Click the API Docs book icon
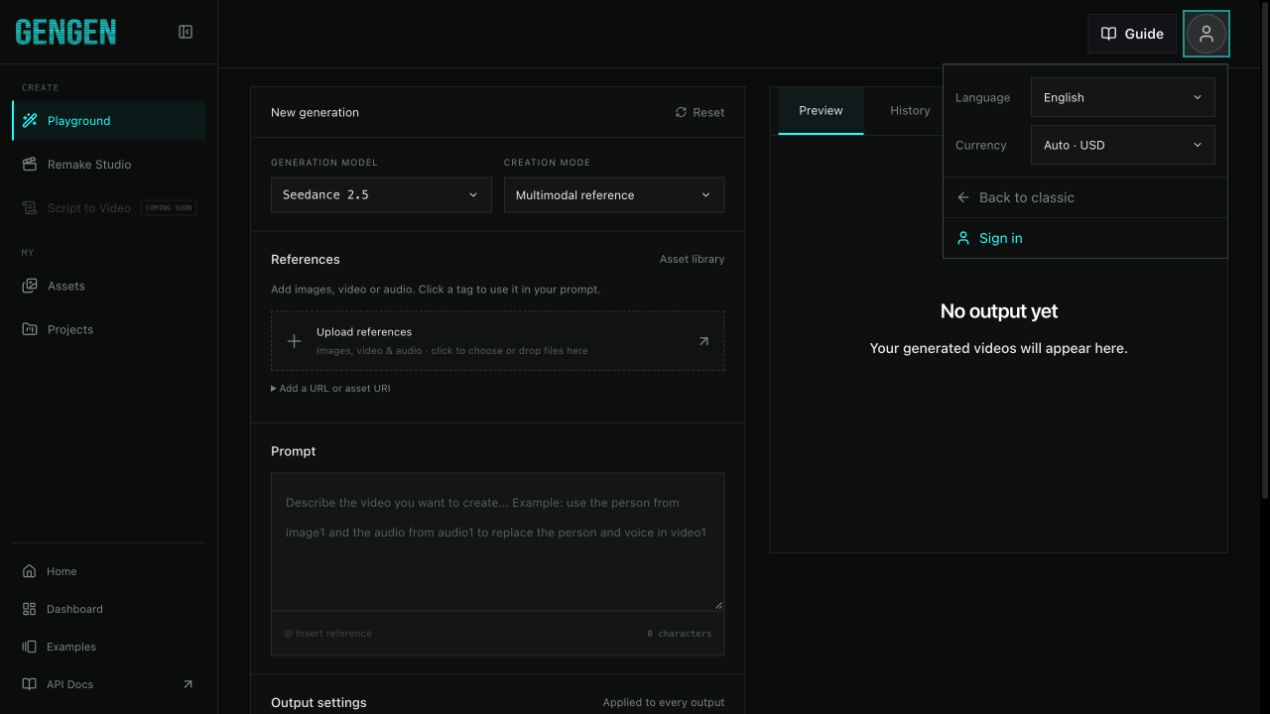 click(x=29, y=685)
